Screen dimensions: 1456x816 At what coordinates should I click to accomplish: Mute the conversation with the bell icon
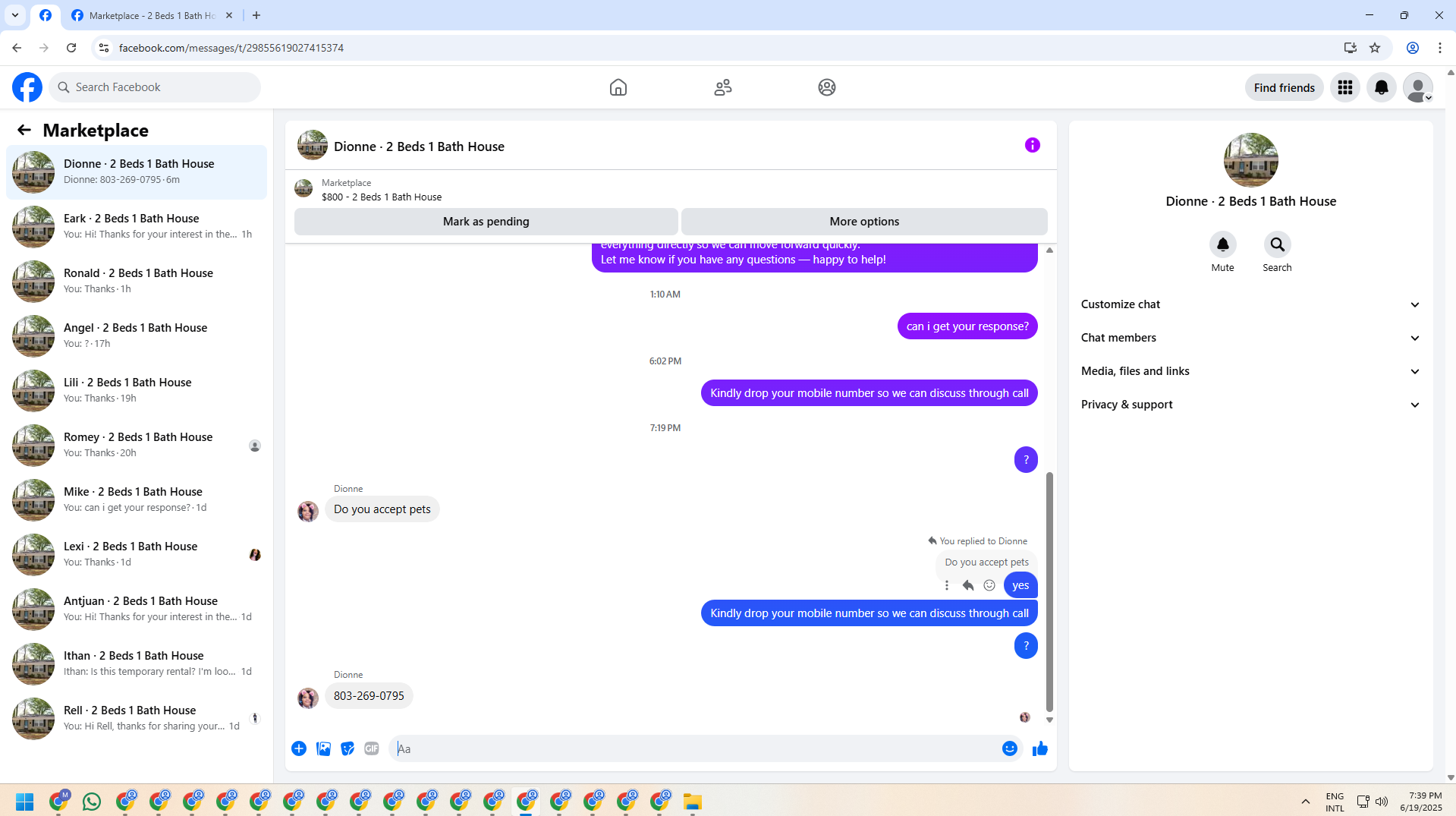click(1223, 244)
